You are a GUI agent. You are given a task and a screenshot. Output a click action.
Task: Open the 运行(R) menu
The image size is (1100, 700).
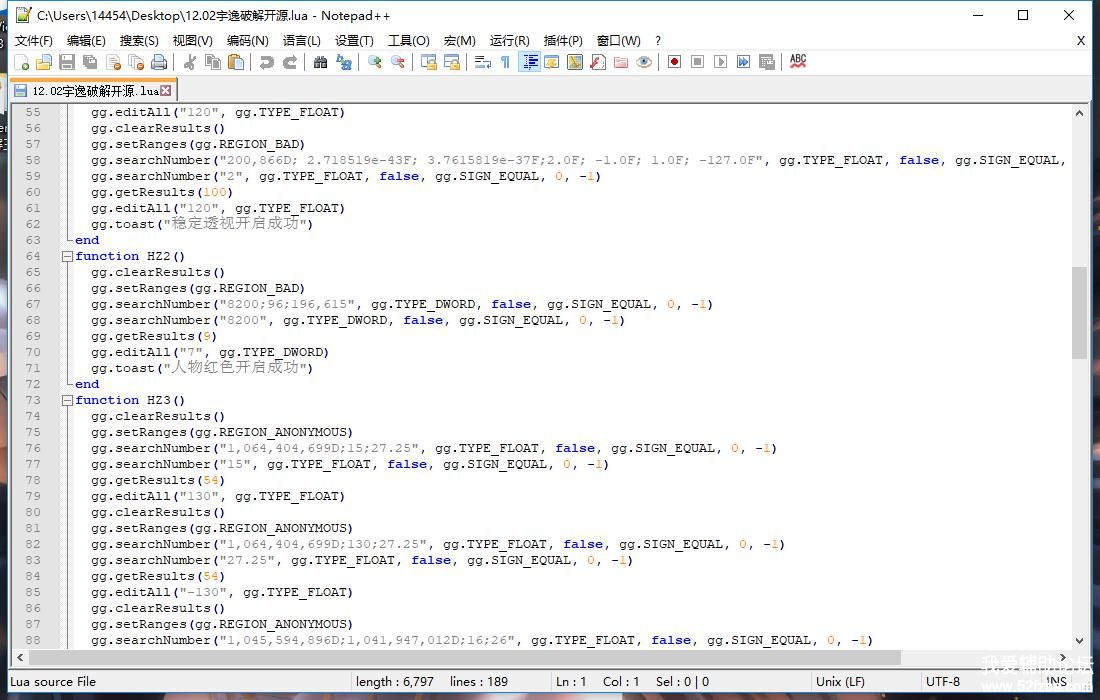coord(510,41)
